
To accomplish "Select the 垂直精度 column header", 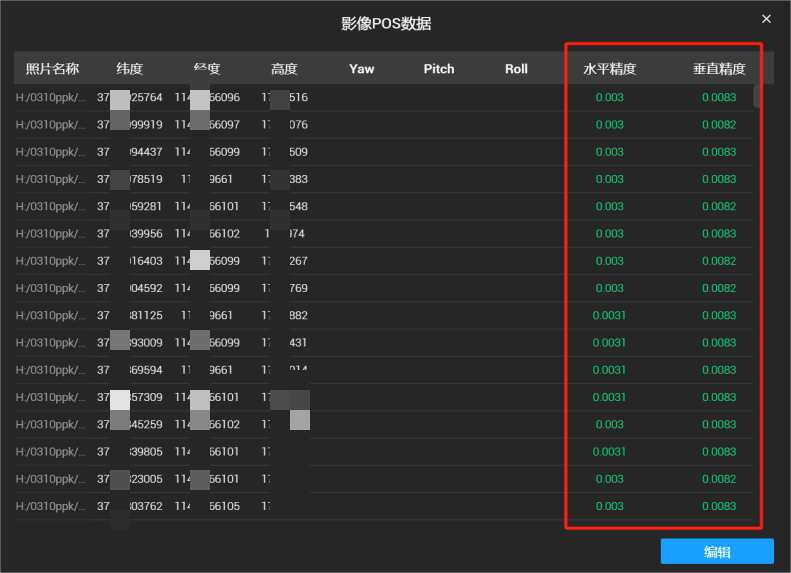I will [719, 69].
